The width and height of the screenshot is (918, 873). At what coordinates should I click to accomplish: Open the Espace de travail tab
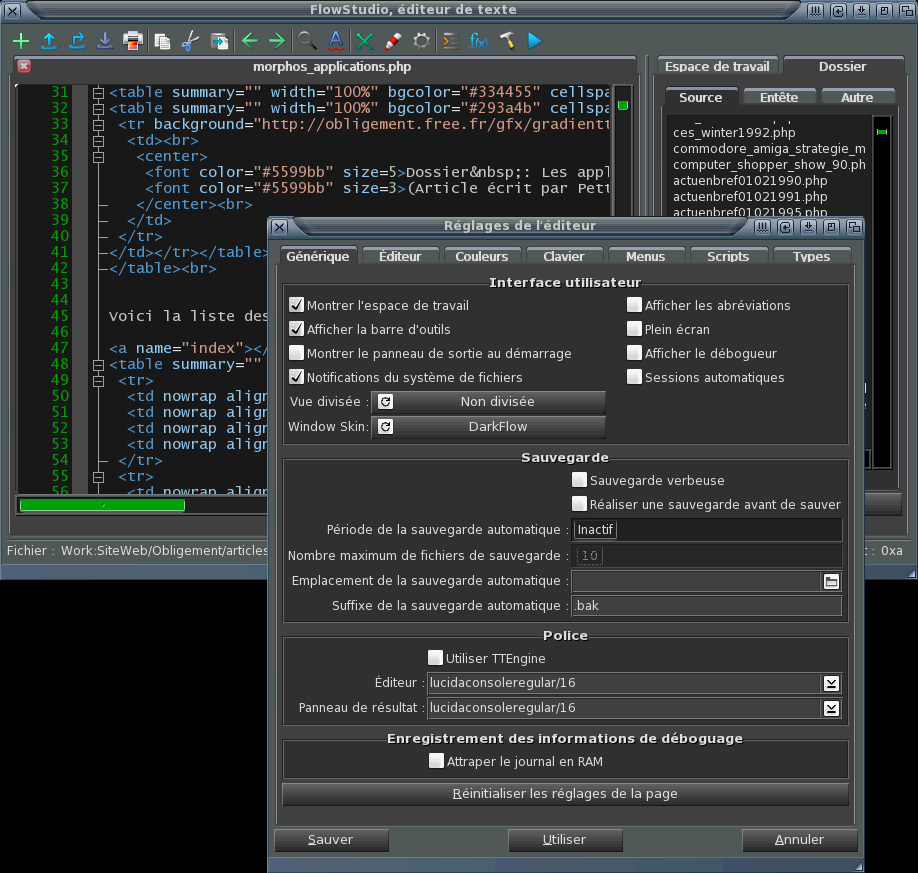(718, 66)
